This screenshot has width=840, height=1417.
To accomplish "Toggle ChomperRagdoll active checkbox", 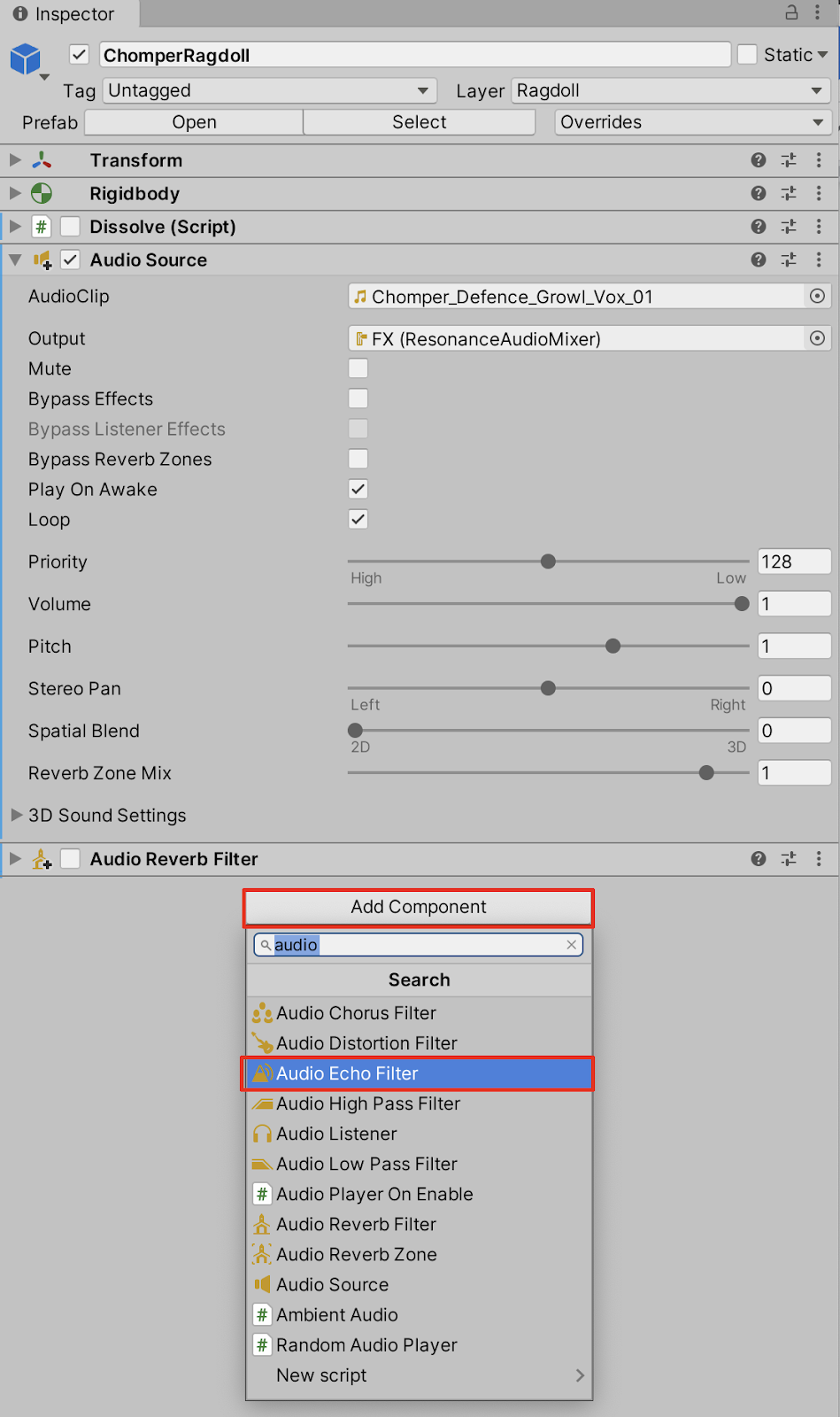I will 80,55.
